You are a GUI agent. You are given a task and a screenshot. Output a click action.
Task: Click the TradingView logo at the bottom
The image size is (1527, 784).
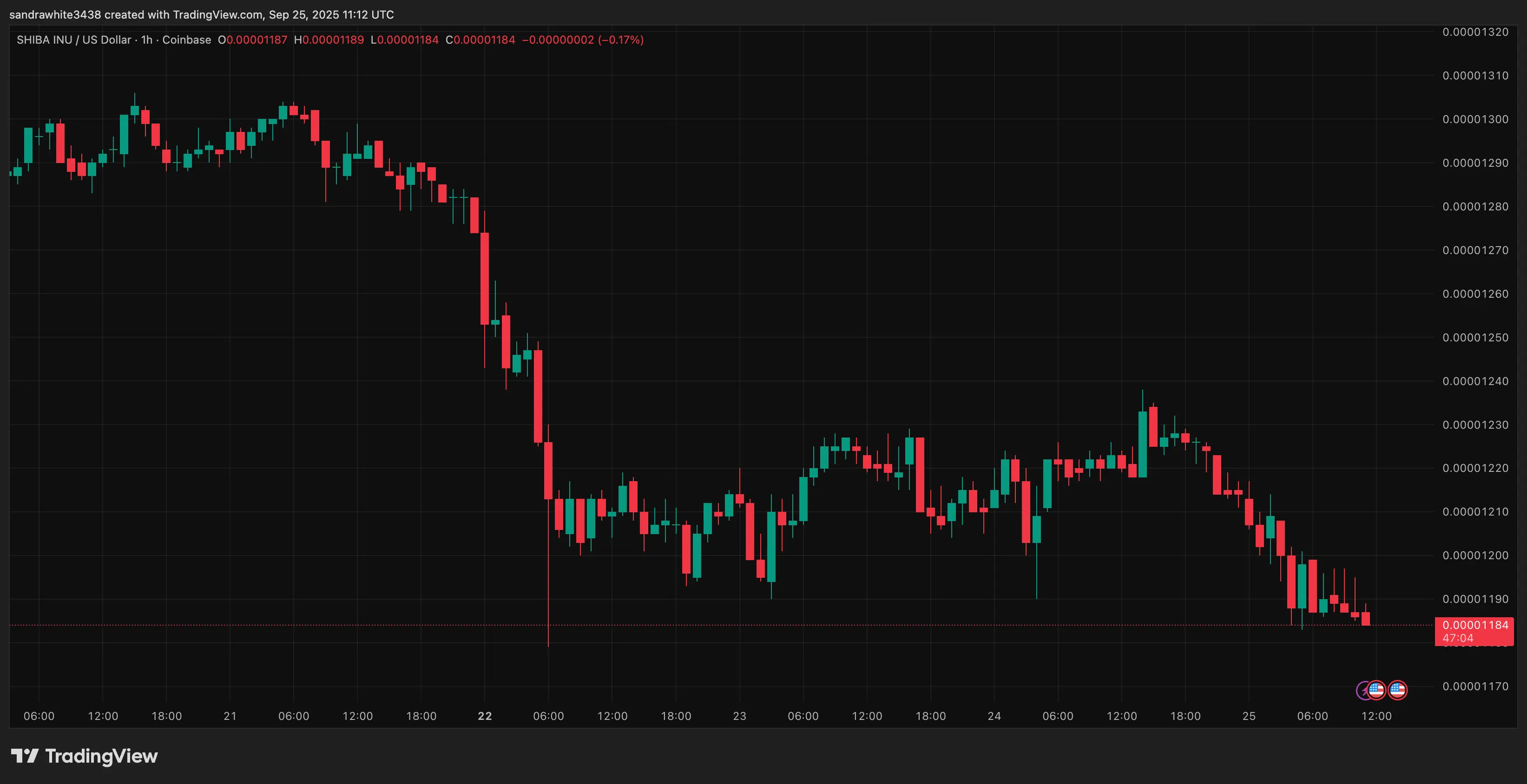coord(84,756)
